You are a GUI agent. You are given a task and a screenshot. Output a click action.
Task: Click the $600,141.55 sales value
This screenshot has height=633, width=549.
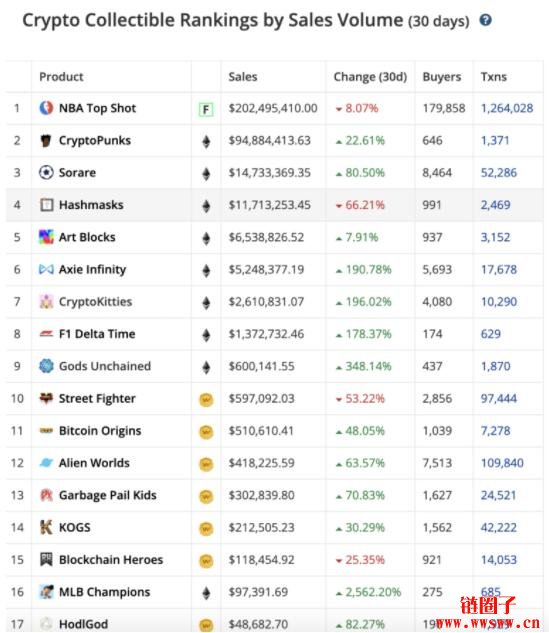[262, 366]
